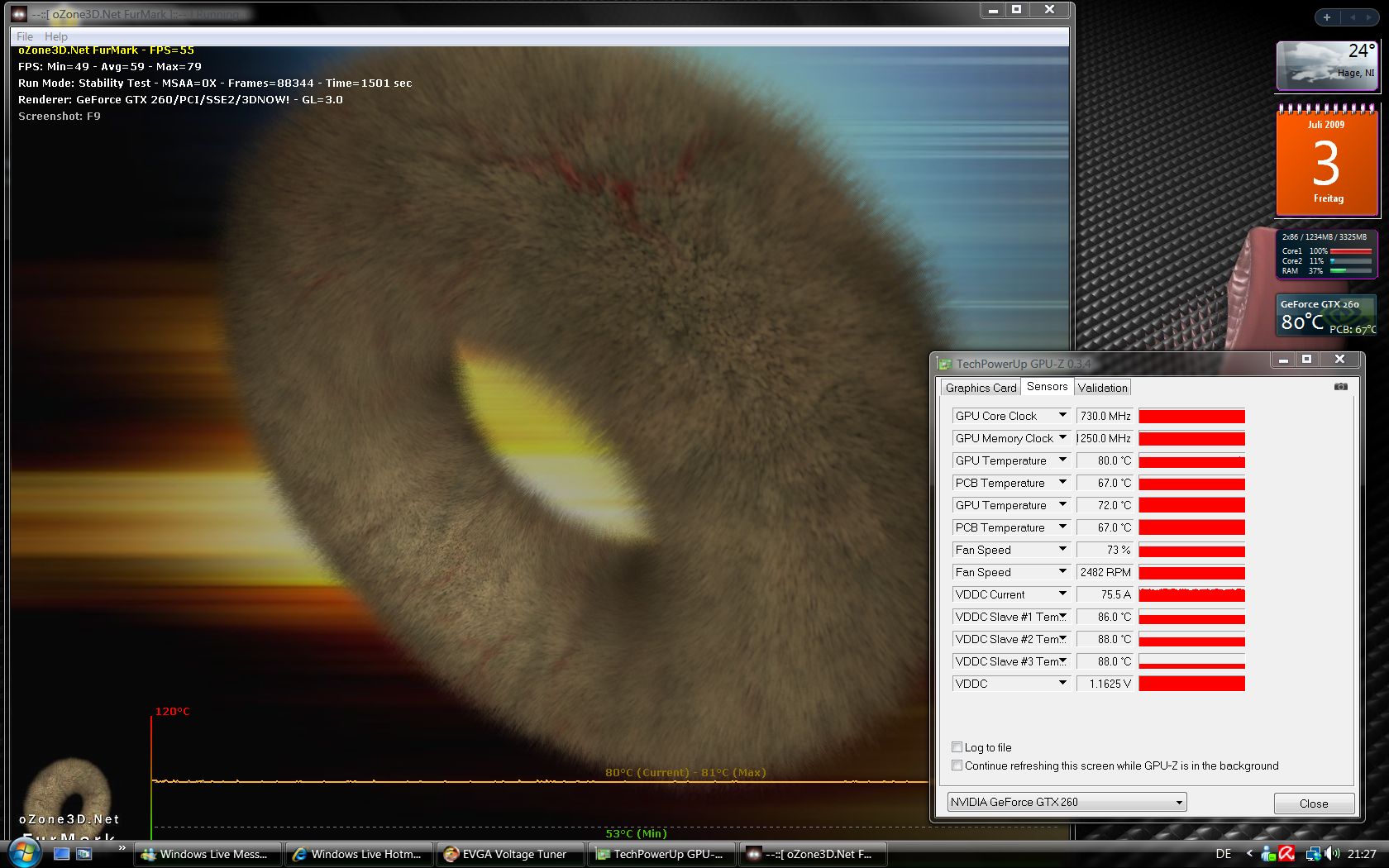Click the camera screenshot icon in GPU-Z
Image resolution: width=1389 pixels, height=868 pixels.
coord(1340,387)
